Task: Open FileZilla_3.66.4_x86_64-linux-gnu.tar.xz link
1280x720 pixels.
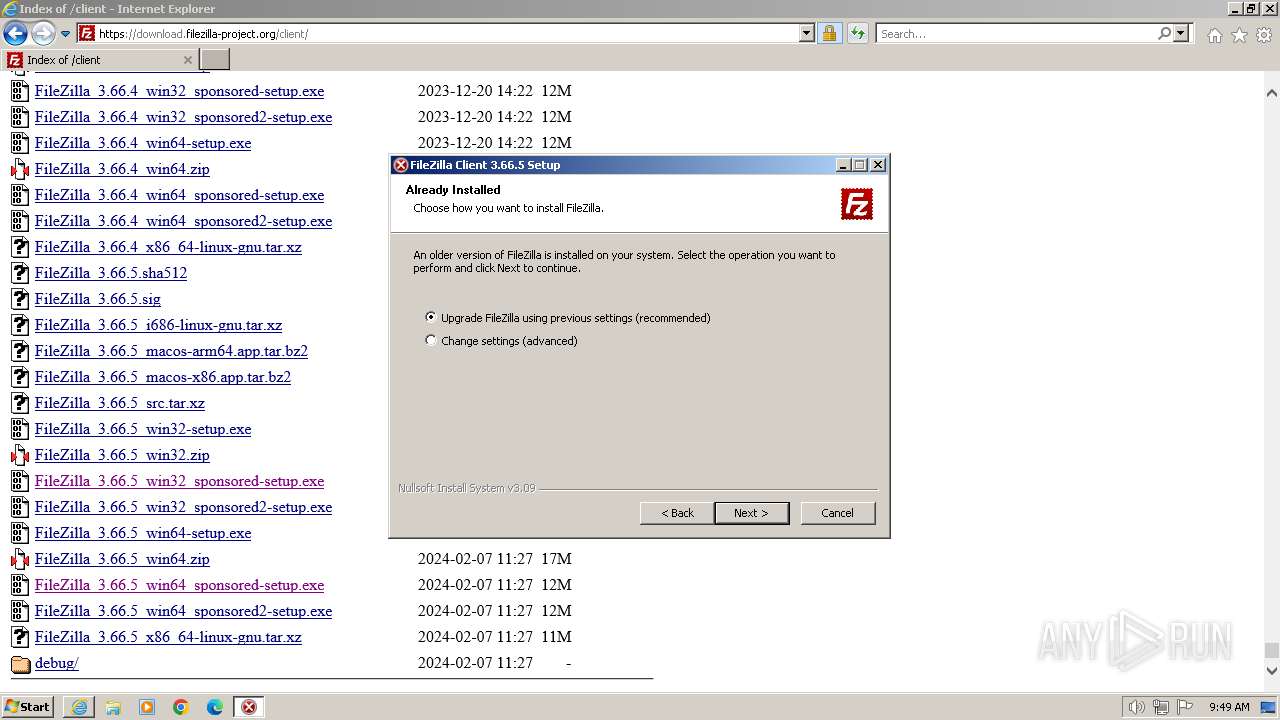Action: click(x=168, y=247)
